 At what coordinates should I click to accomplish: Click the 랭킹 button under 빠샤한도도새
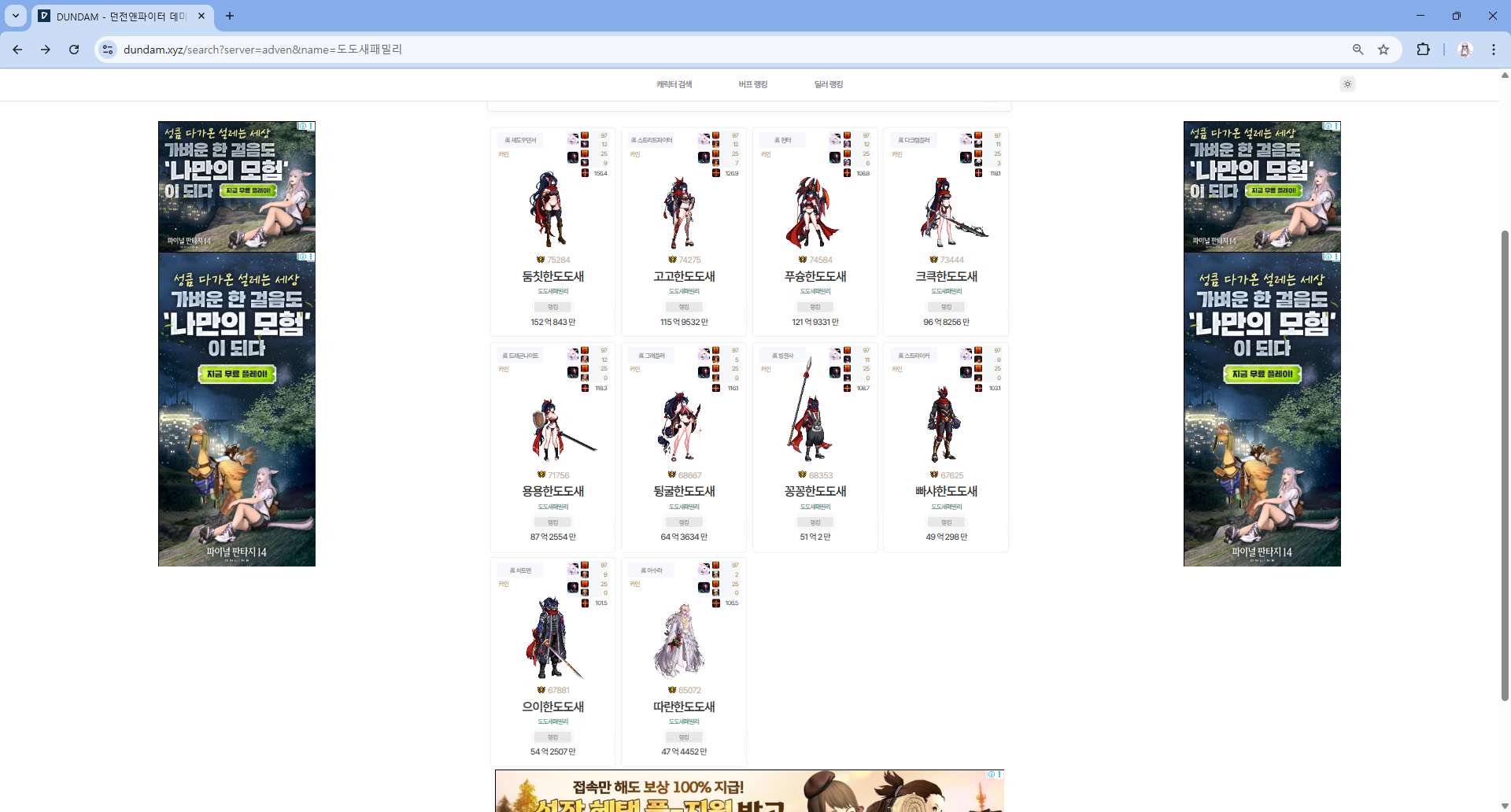(946, 522)
